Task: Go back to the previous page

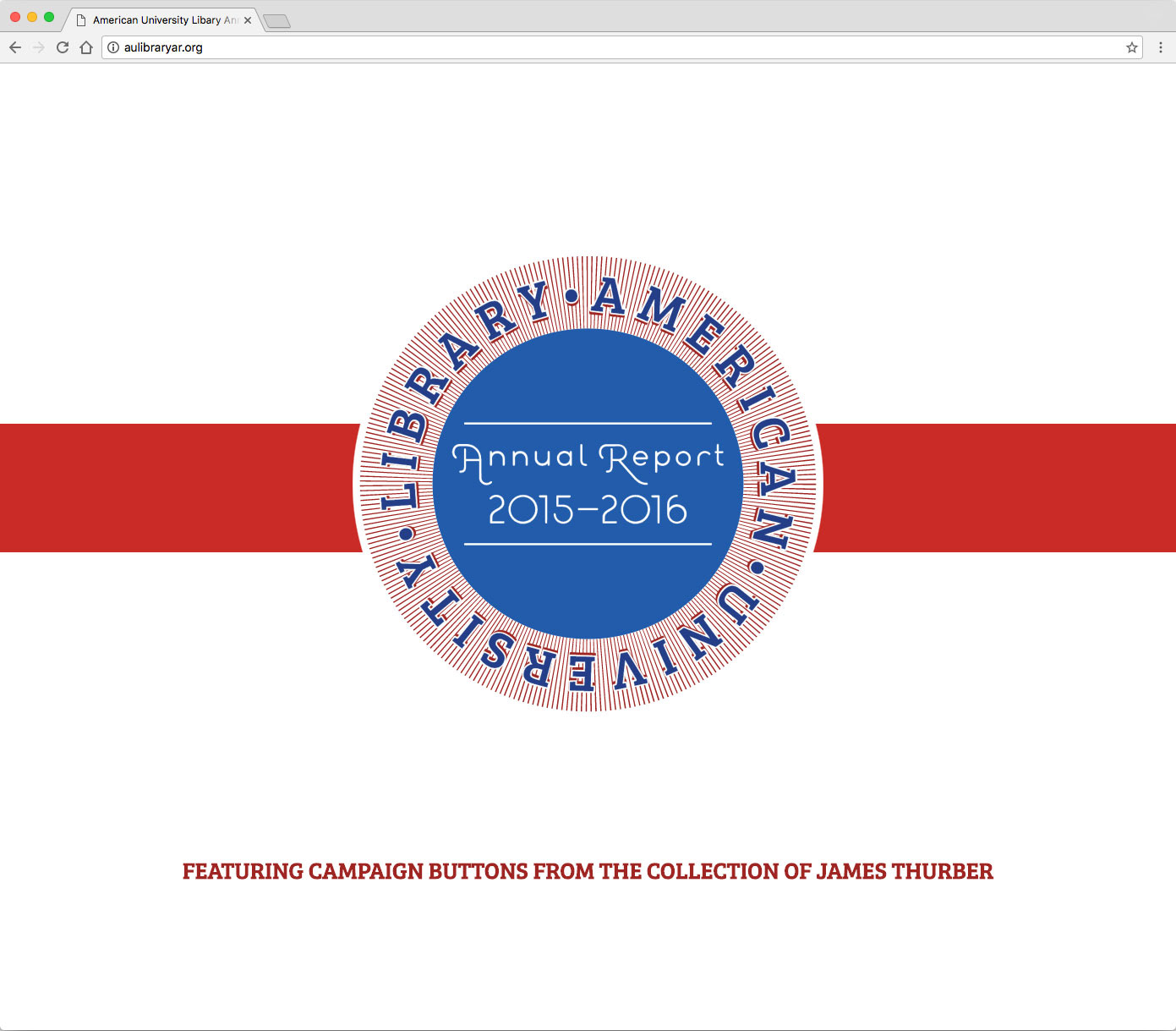Action: 15,47
